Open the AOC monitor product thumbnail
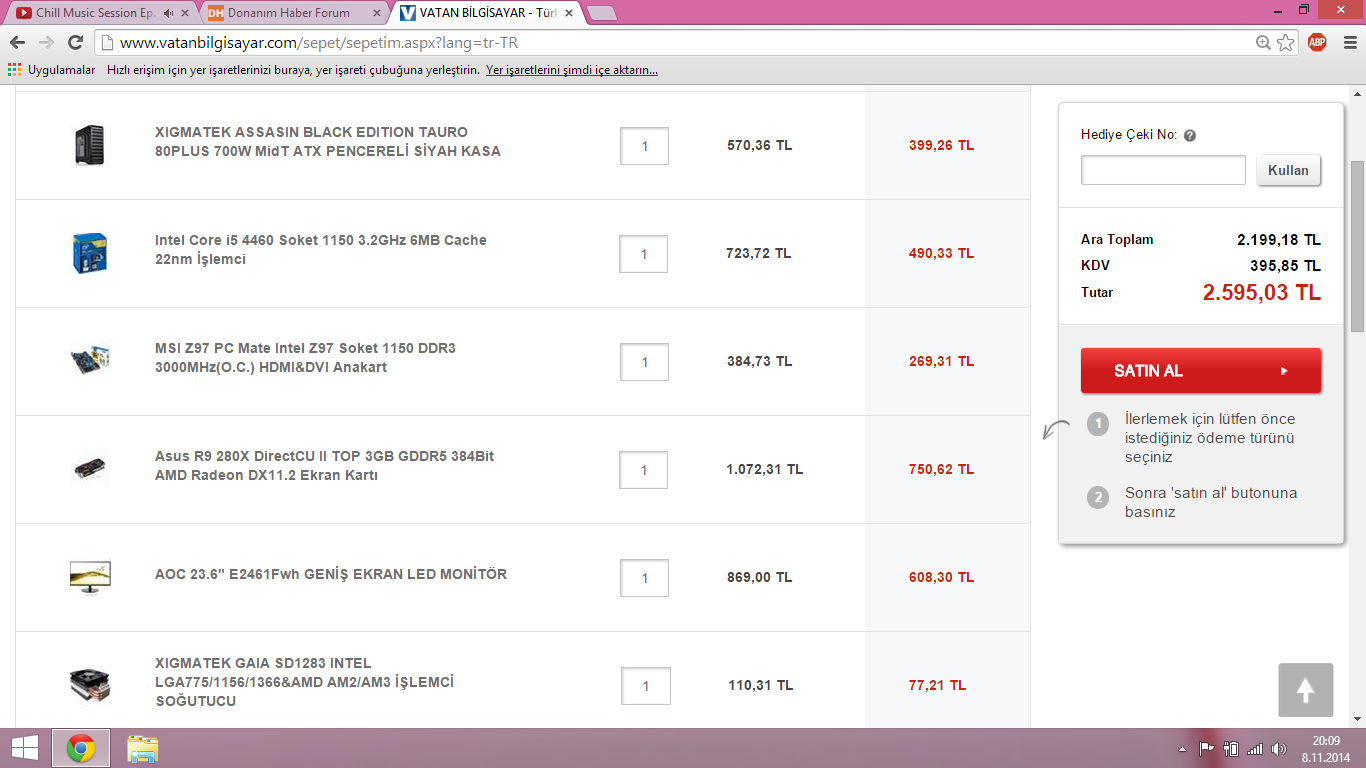The width and height of the screenshot is (1366, 768). tap(90, 577)
